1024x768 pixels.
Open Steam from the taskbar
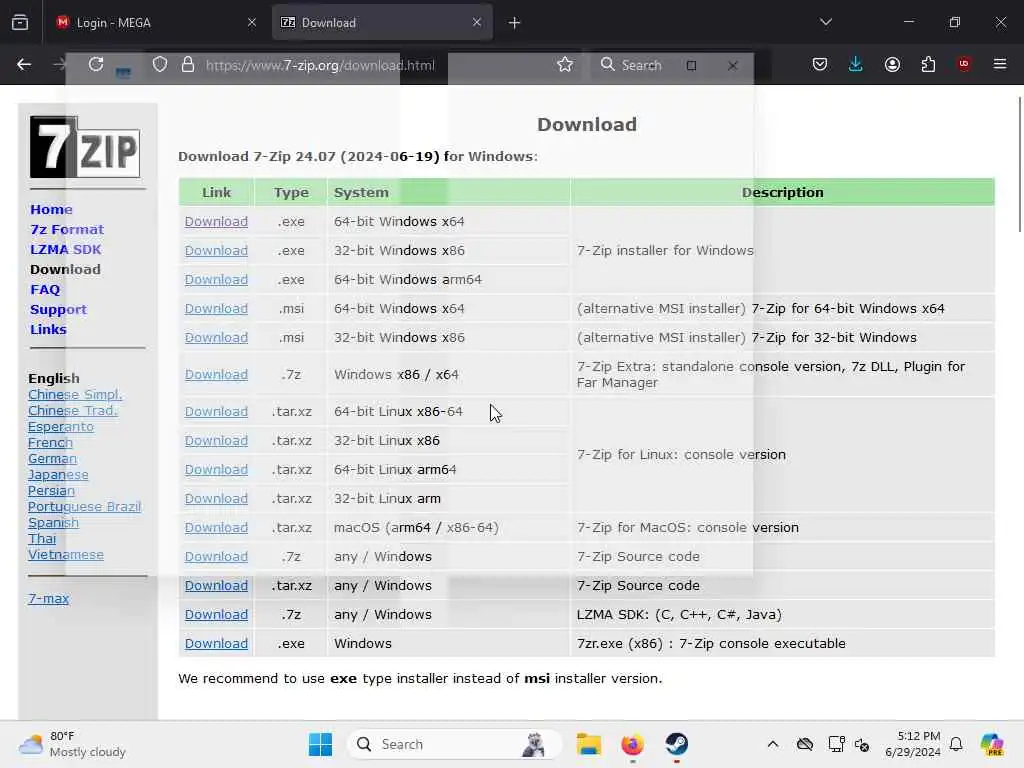pyautogui.click(x=677, y=744)
